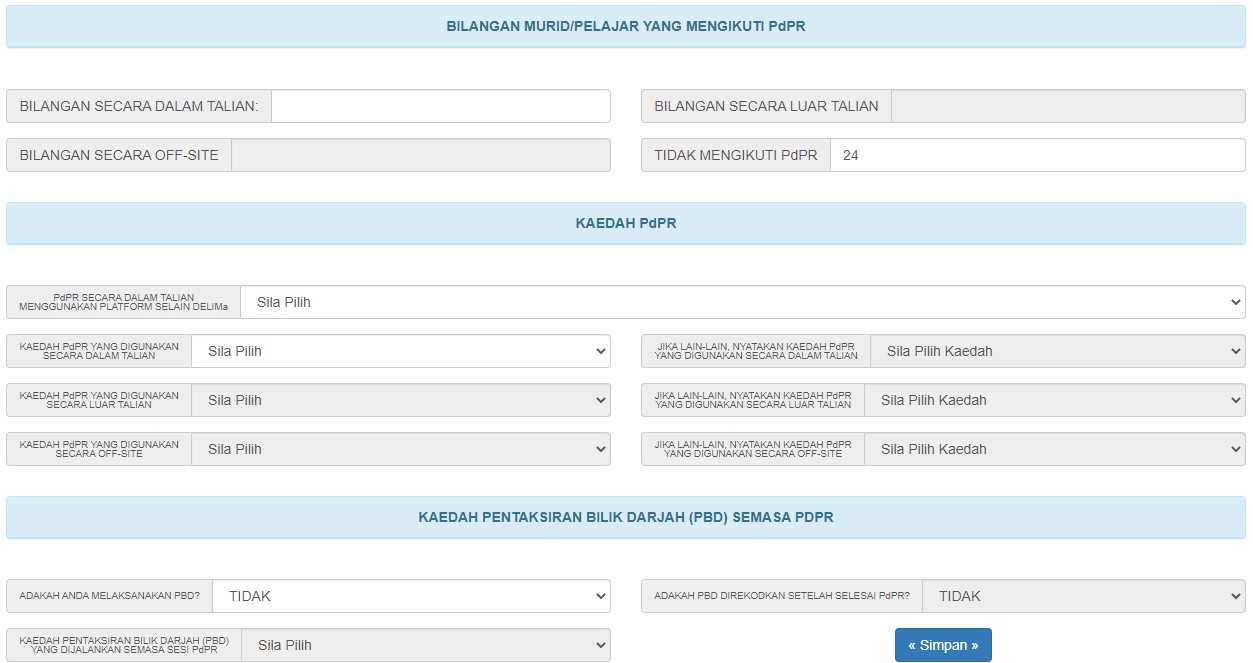This screenshot has width=1253, height=663.
Task: Open Kaedah Pentaksiran Bilik Darjah semasa sesi dropdown
Action: point(425,645)
